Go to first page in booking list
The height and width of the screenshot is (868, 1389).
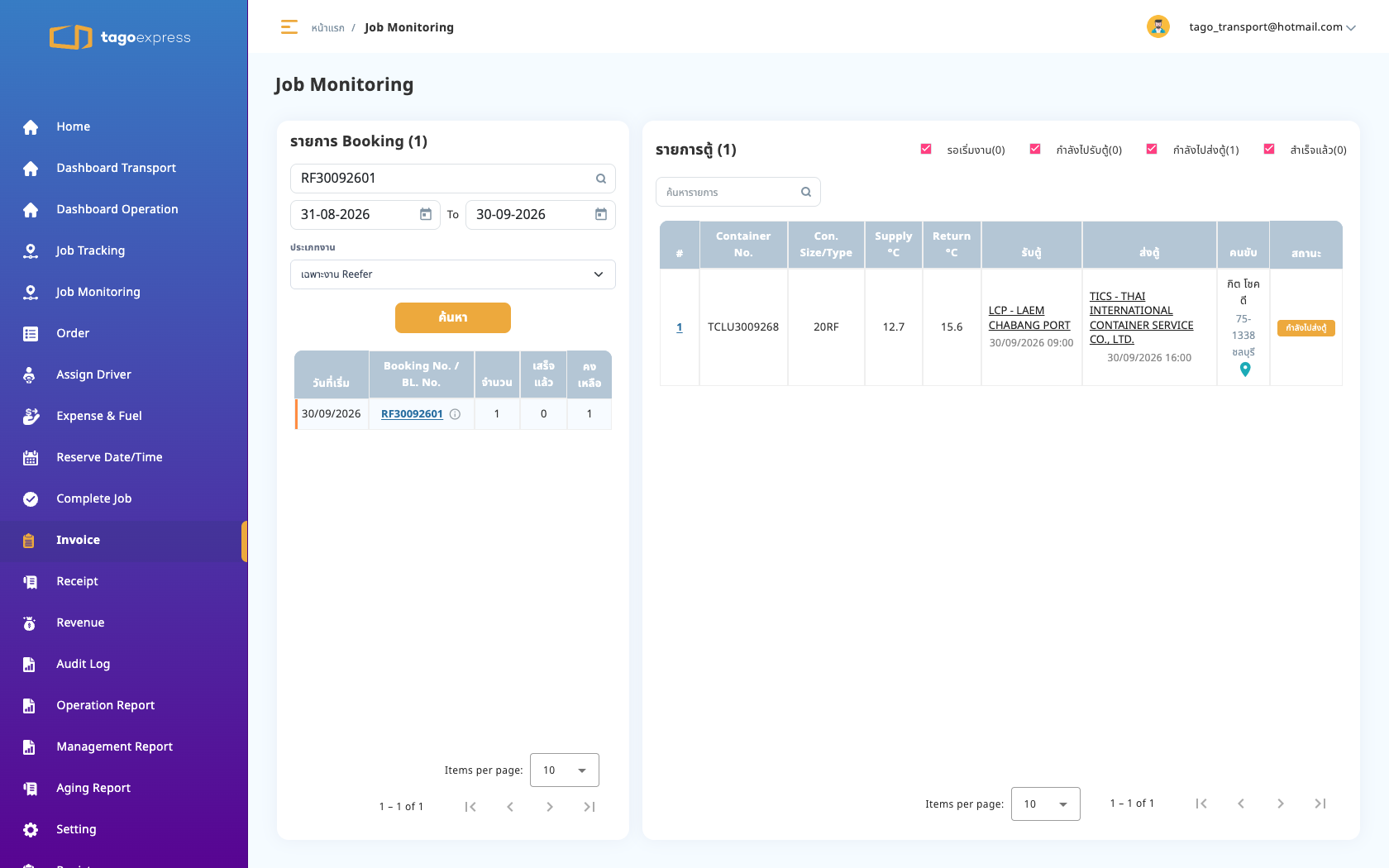pyautogui.click(x=470, y=807)
